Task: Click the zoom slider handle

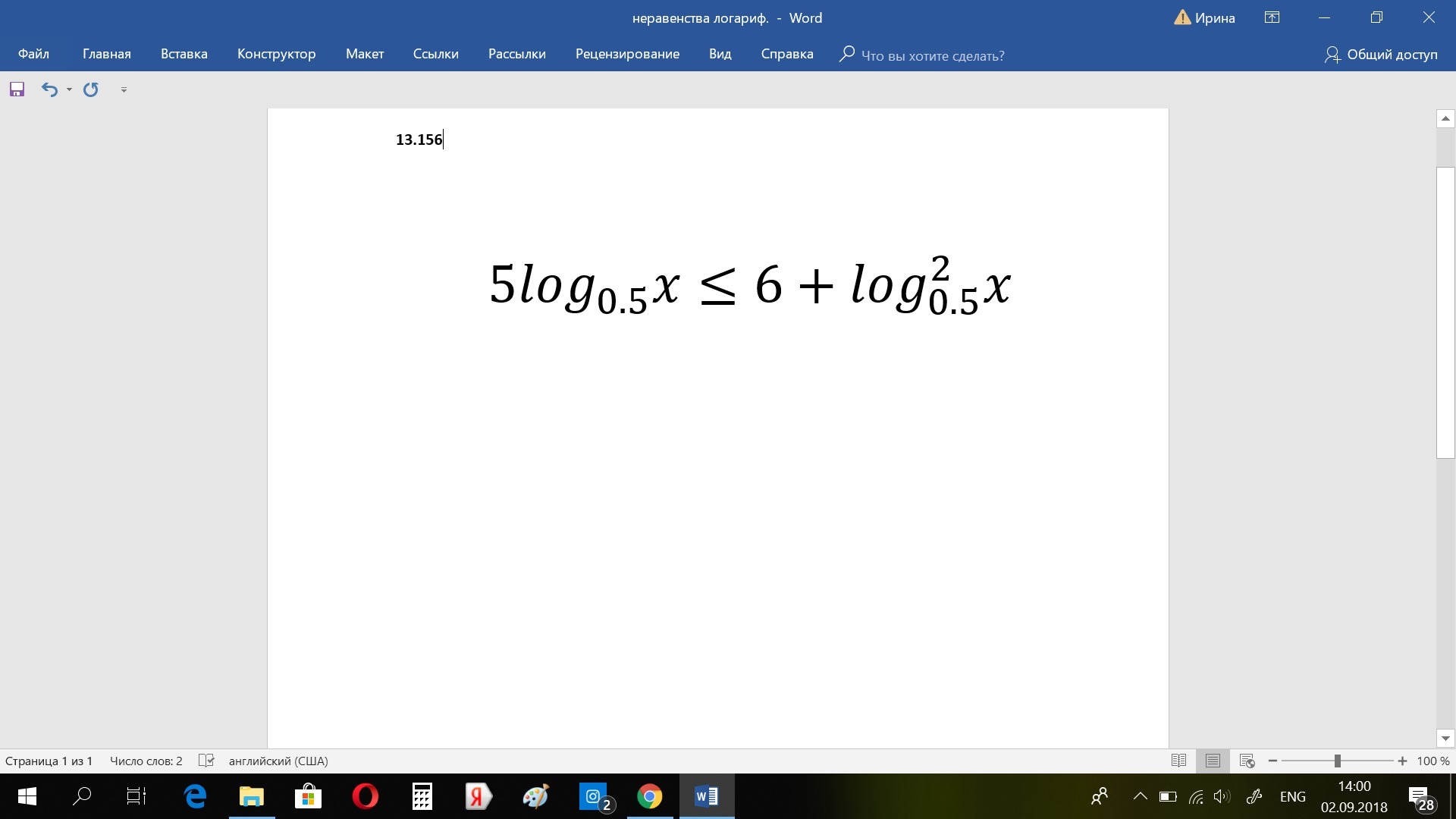Action: pos(1338,761)
